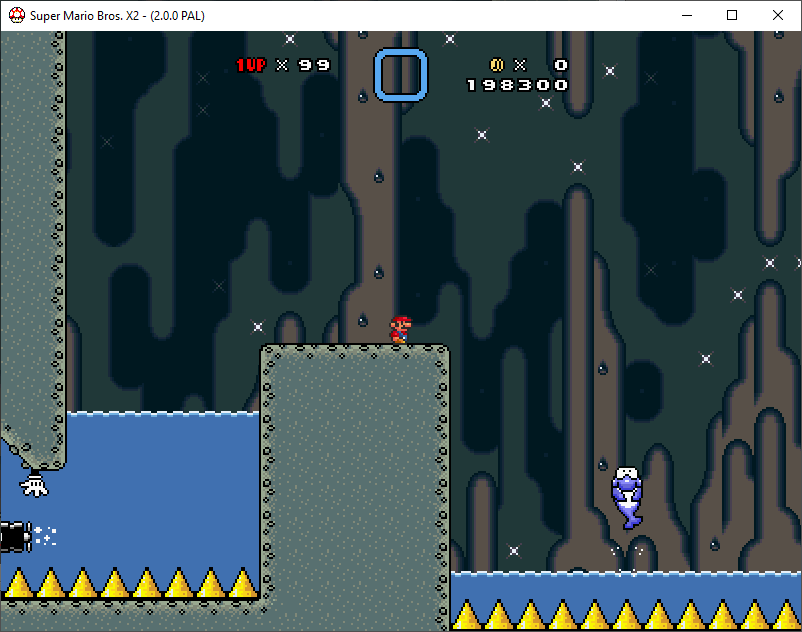Click the white glove hand under the ledge
Image resolution: width=802 pixels, height=632 pixels.
[34, 485]
